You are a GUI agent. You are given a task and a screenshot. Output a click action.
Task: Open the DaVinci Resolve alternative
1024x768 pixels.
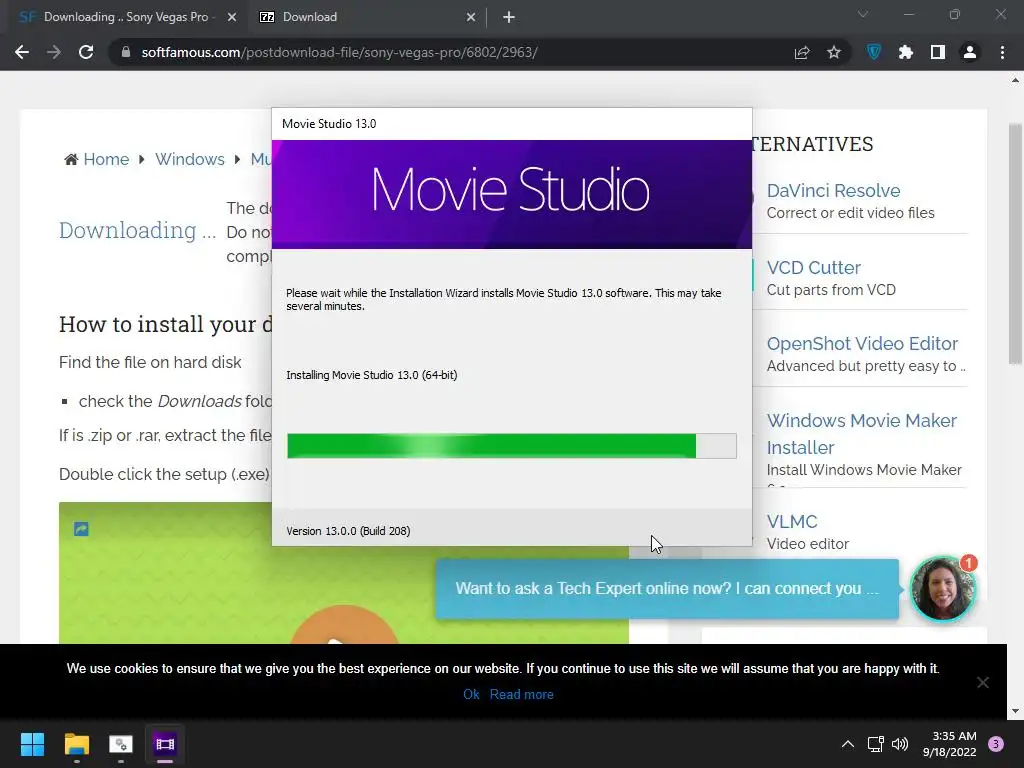[833, 191]
